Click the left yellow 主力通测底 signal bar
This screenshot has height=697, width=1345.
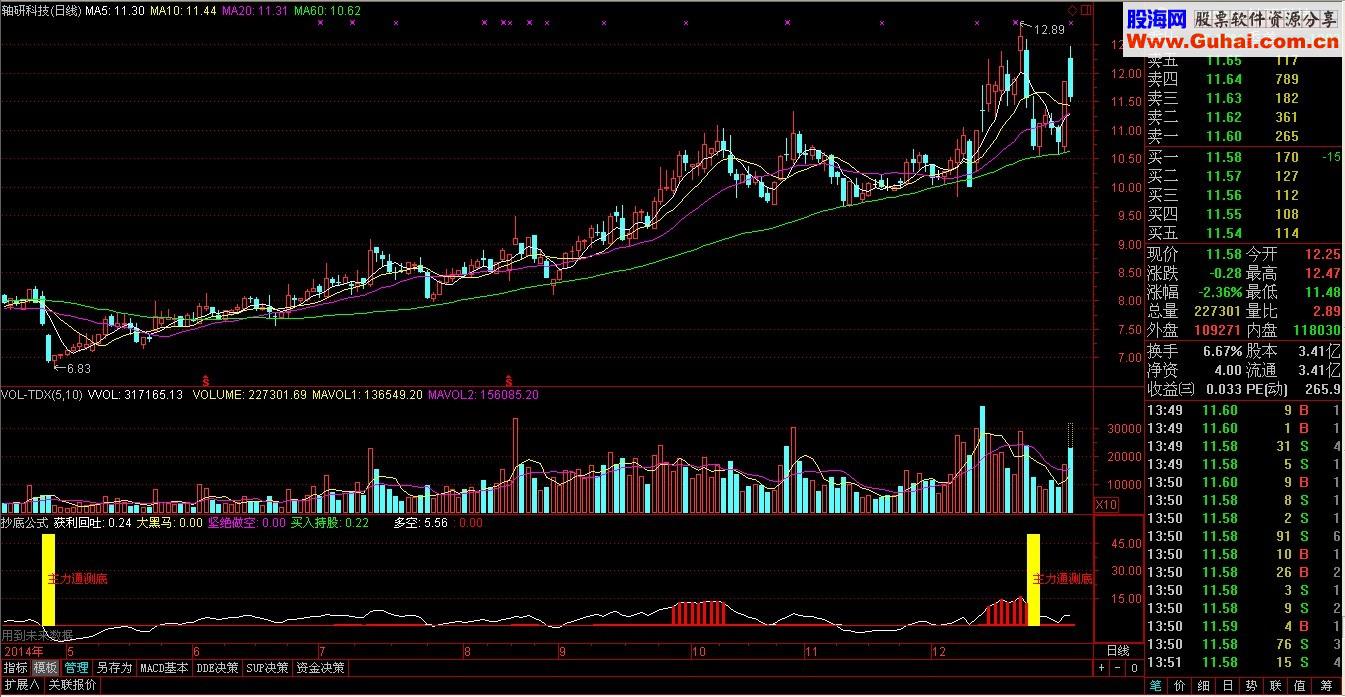point(48,580)
